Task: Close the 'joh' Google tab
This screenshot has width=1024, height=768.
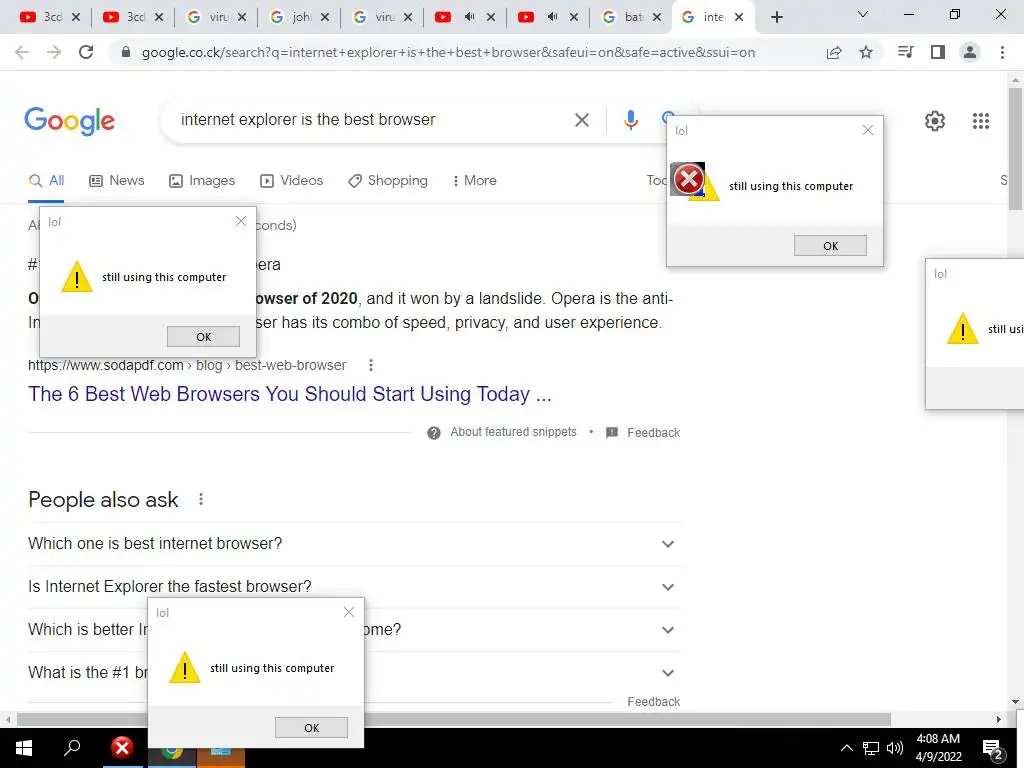Action: (325, 18)
